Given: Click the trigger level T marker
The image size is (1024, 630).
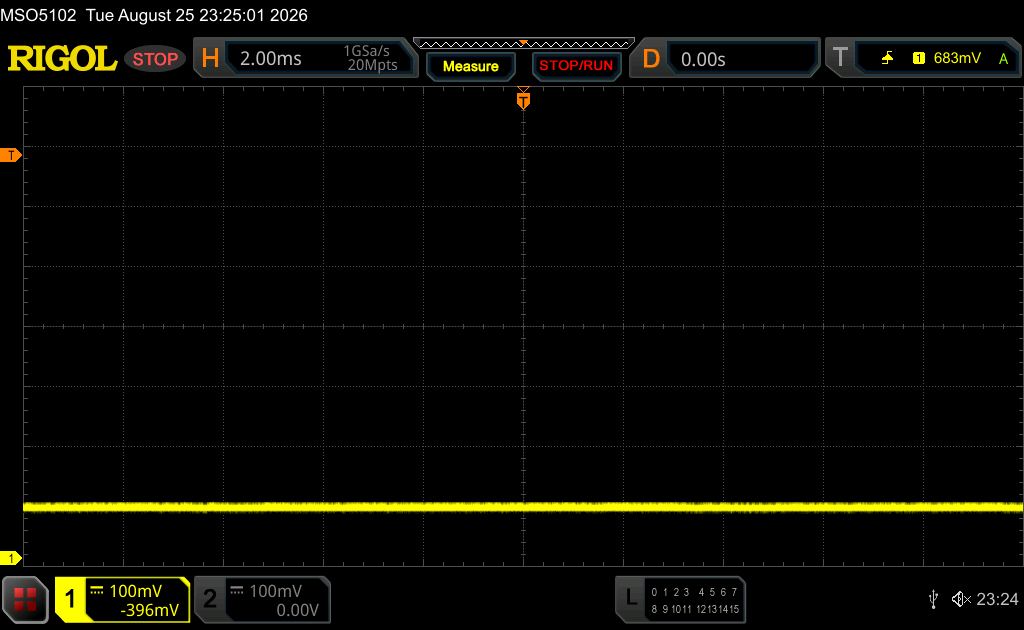Looking at the screenshot, I should pyautogui.click(x=11, y=155).
